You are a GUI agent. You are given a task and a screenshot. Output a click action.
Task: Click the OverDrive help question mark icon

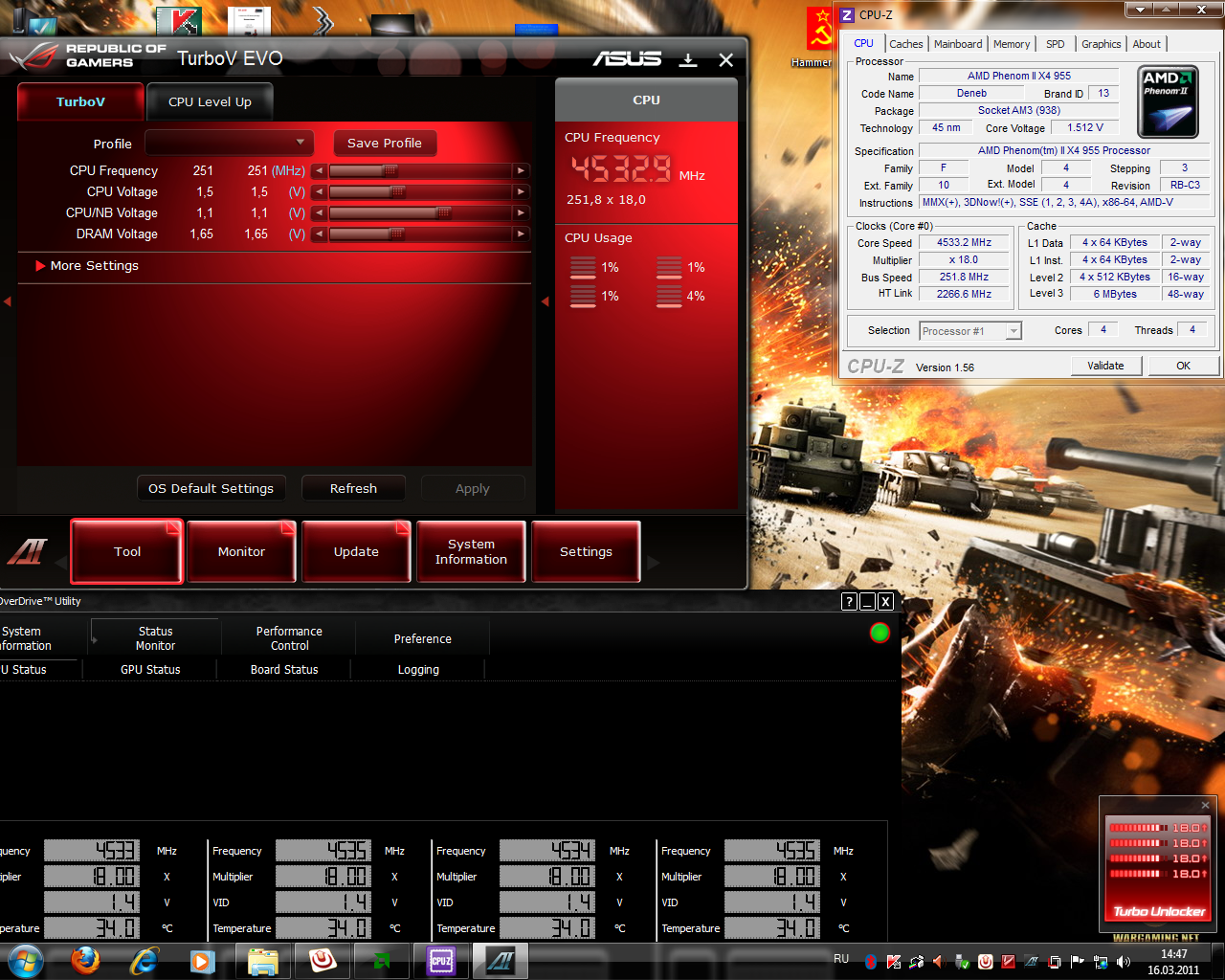pos(849,601)
